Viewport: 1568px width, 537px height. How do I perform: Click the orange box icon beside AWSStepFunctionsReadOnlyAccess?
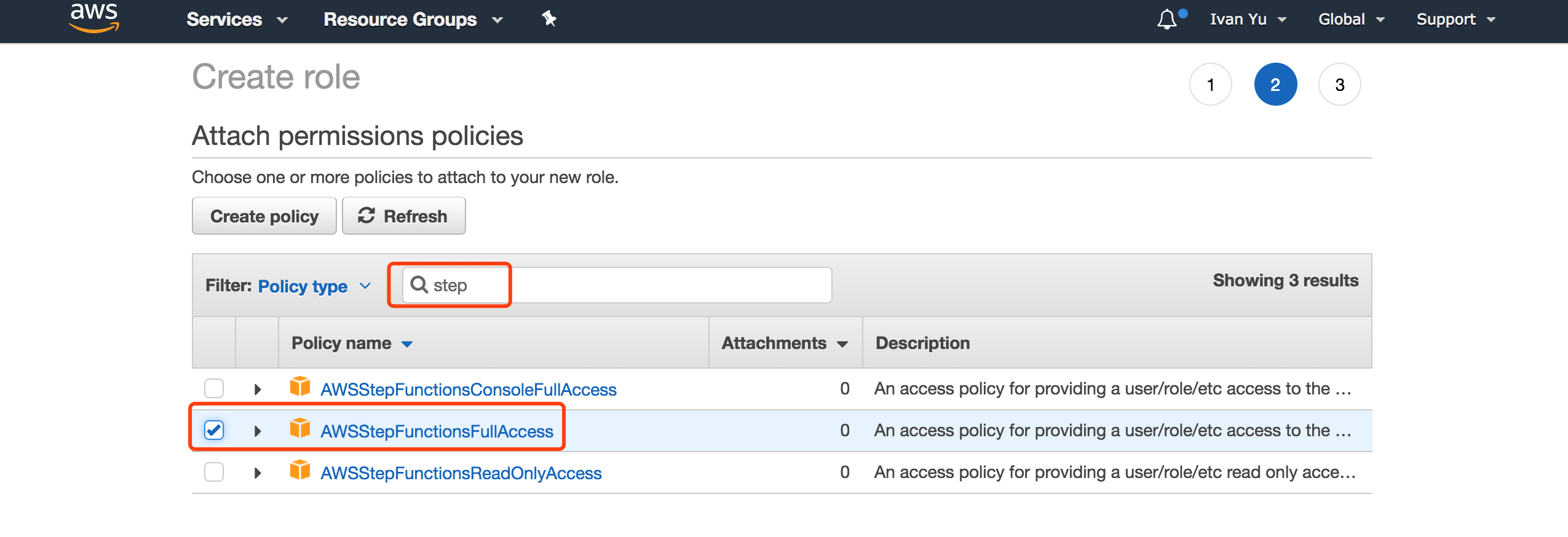300,470
